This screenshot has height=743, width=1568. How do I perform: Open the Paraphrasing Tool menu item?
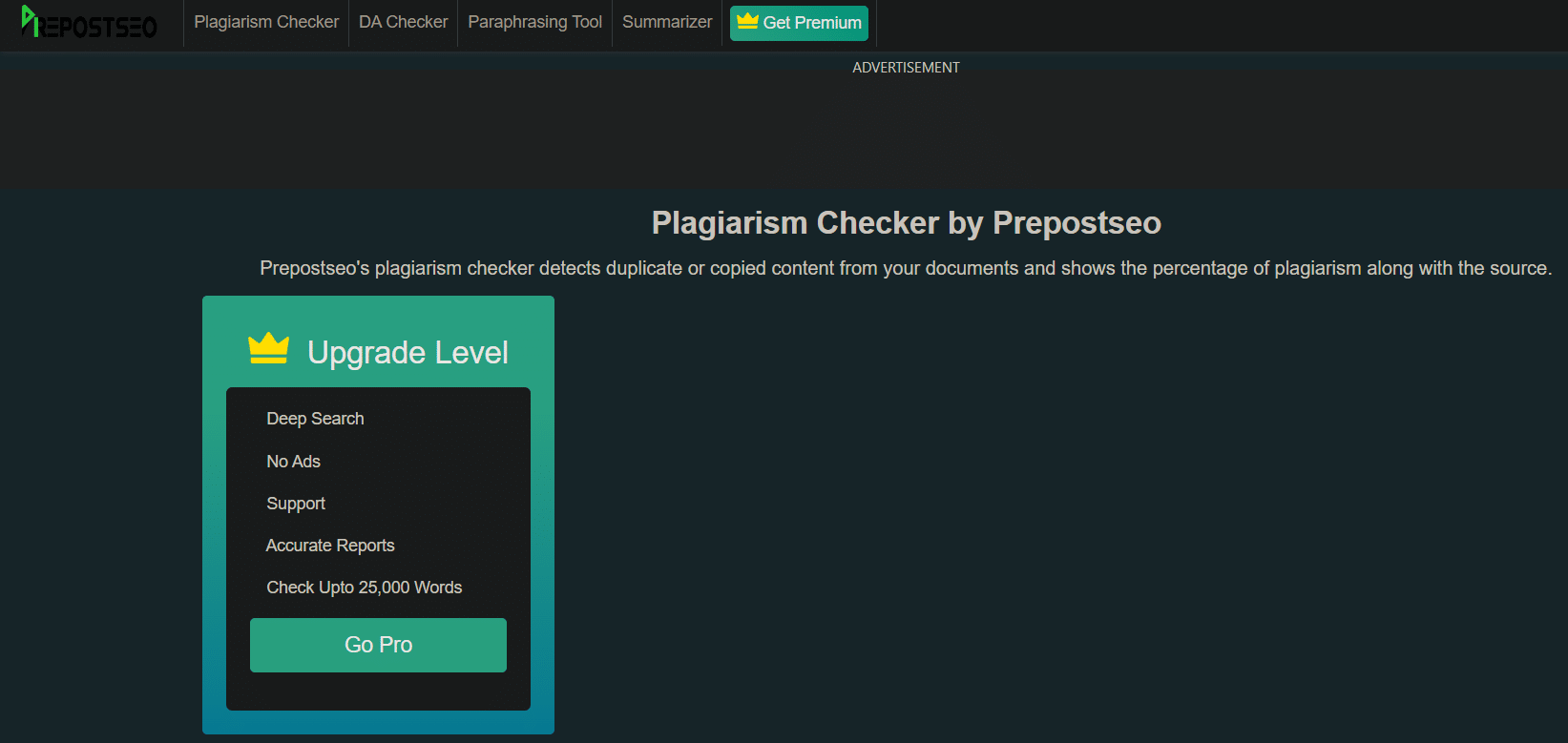(x=534, y=22)
